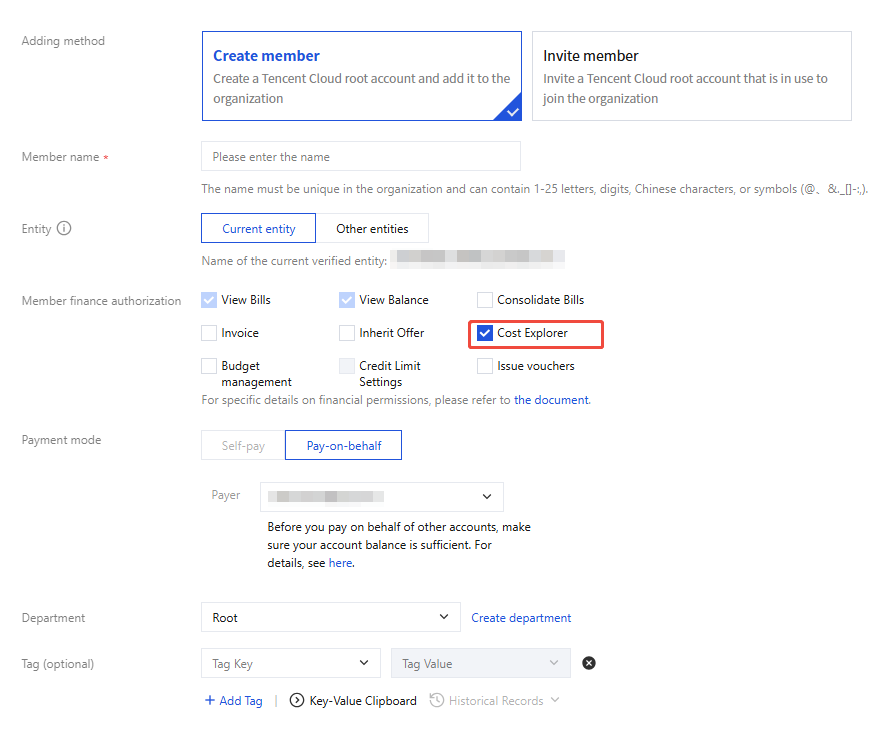The image size is (890, 733).
Task: Check the Inherit Offer option
Action: [347, 333]
